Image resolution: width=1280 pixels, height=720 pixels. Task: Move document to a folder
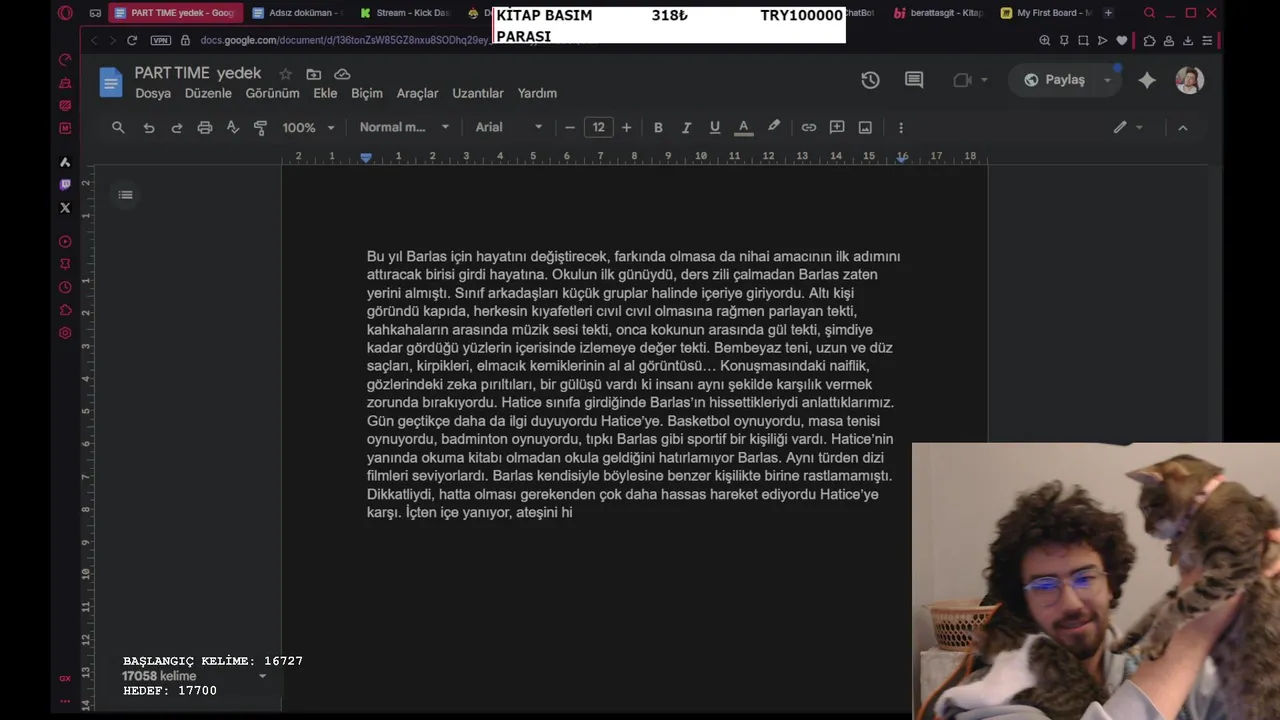pyautogui.click(x=314, y=74)
